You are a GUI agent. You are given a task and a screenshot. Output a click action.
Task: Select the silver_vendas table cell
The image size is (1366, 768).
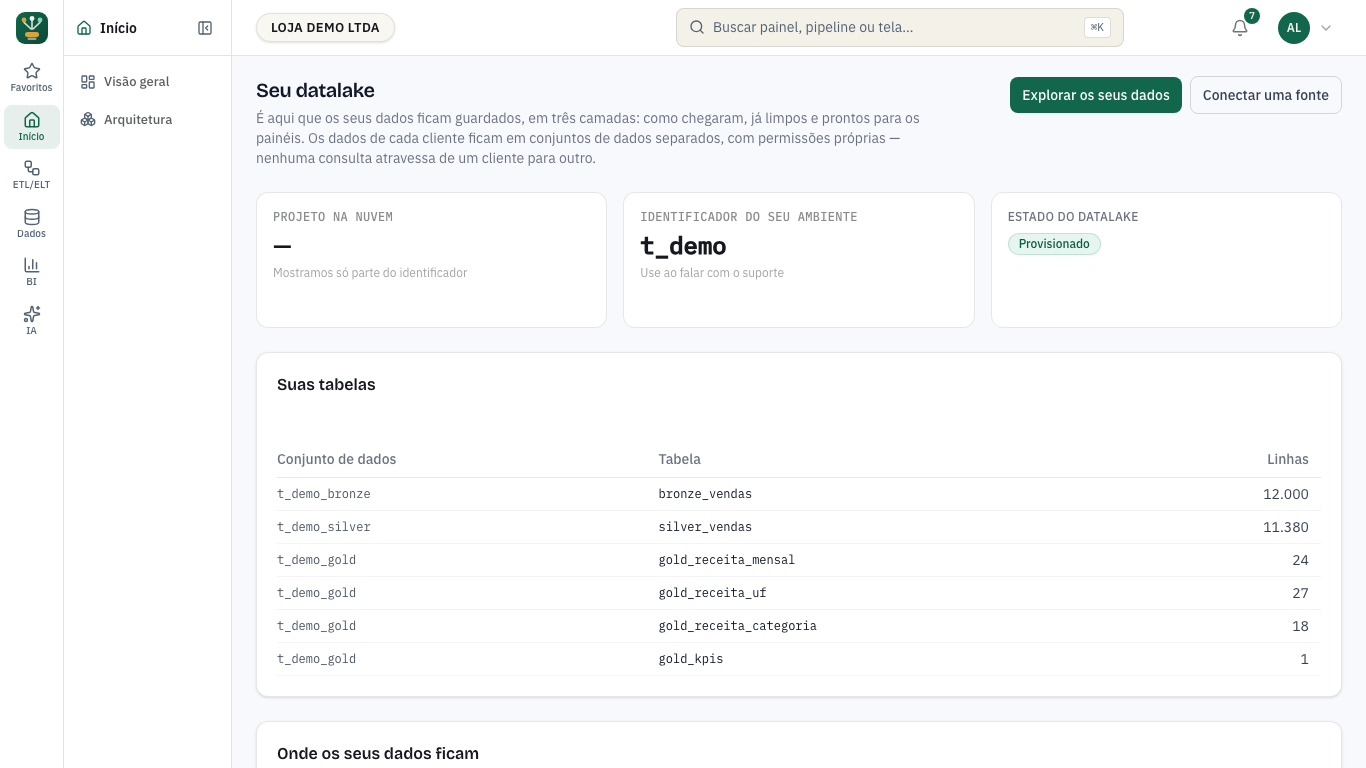(705, 527)
